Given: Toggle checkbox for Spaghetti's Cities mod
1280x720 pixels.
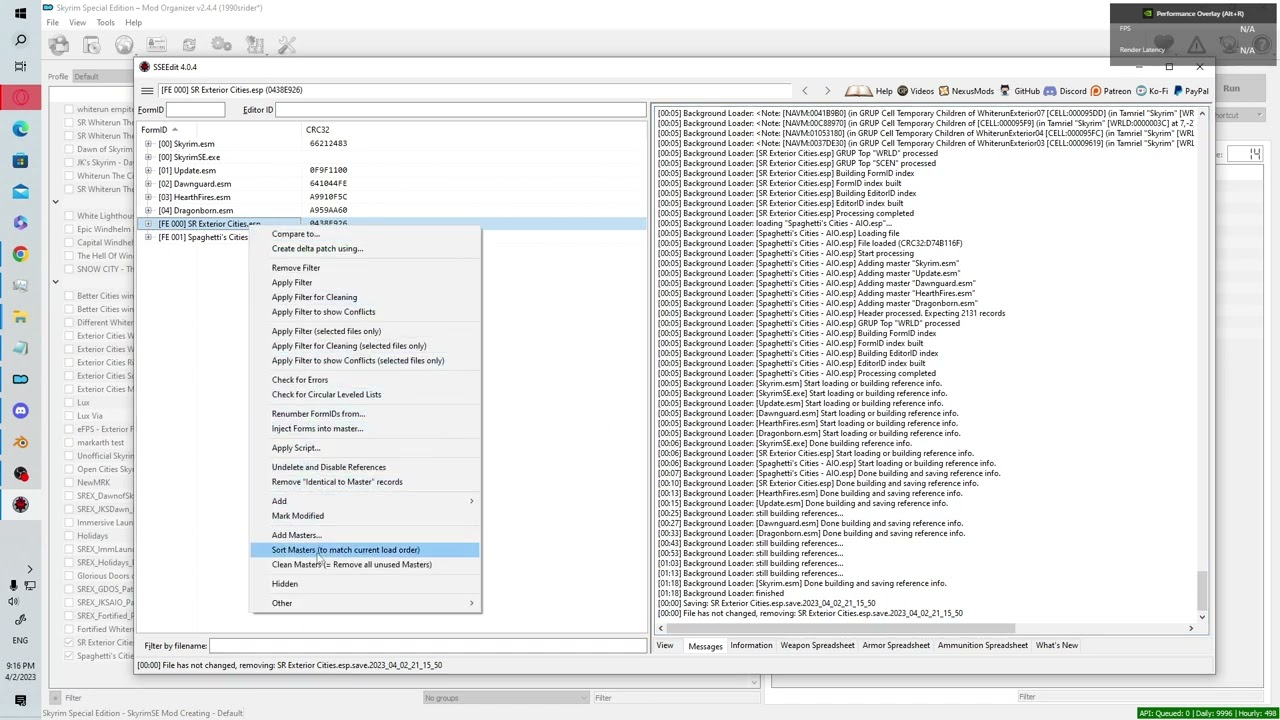Looking at the screenshot, I should tap(68, 656).
